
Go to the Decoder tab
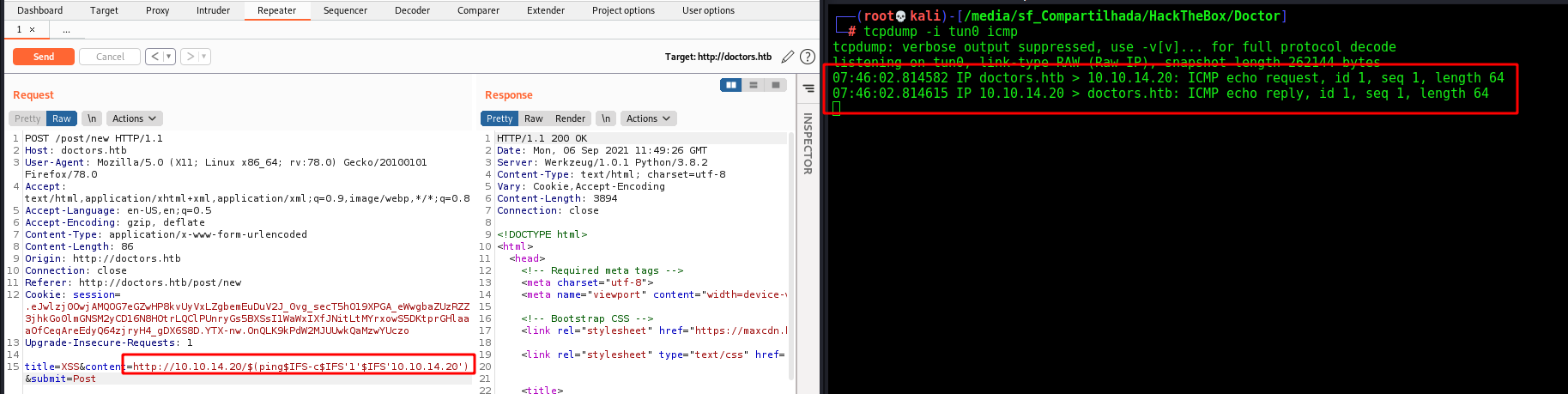click(x=412, y=10)
